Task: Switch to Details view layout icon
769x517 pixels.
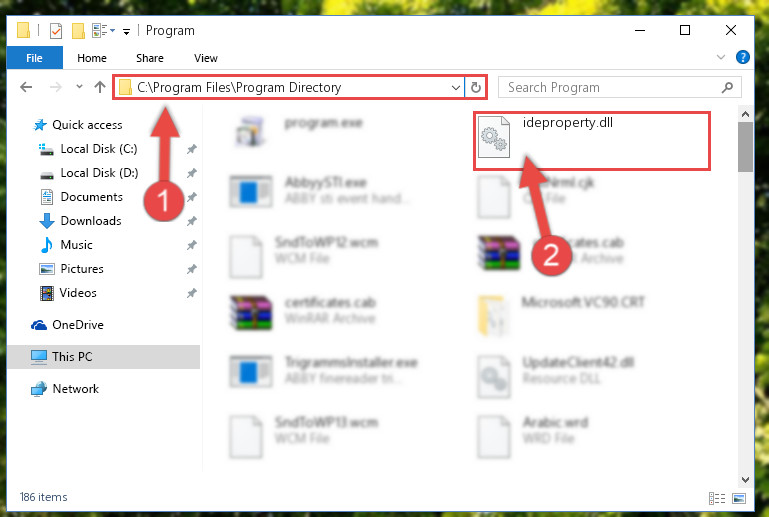Action: [717, 498]
